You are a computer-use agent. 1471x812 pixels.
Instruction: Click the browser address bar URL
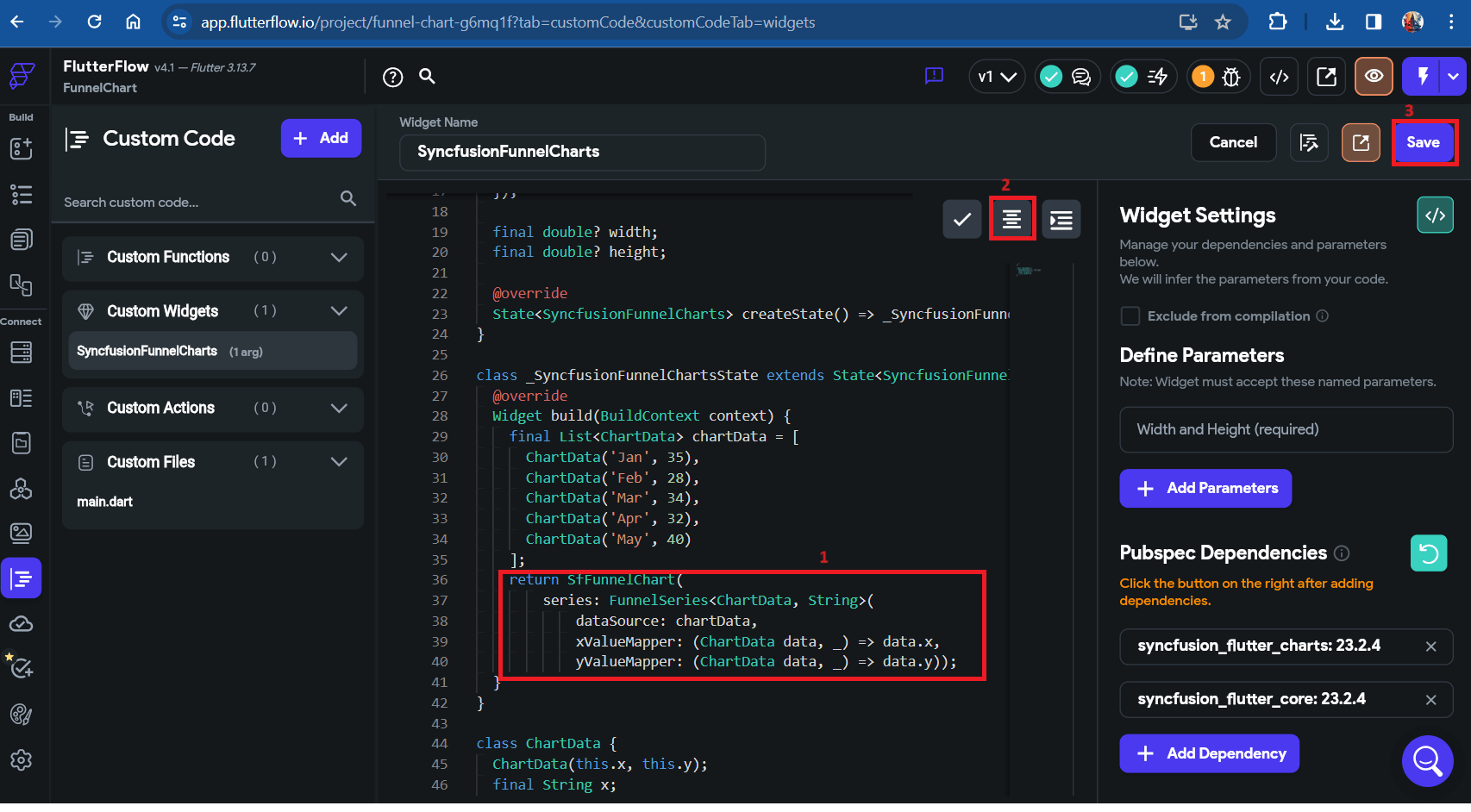pyautogui.click(x=508, y=22)
